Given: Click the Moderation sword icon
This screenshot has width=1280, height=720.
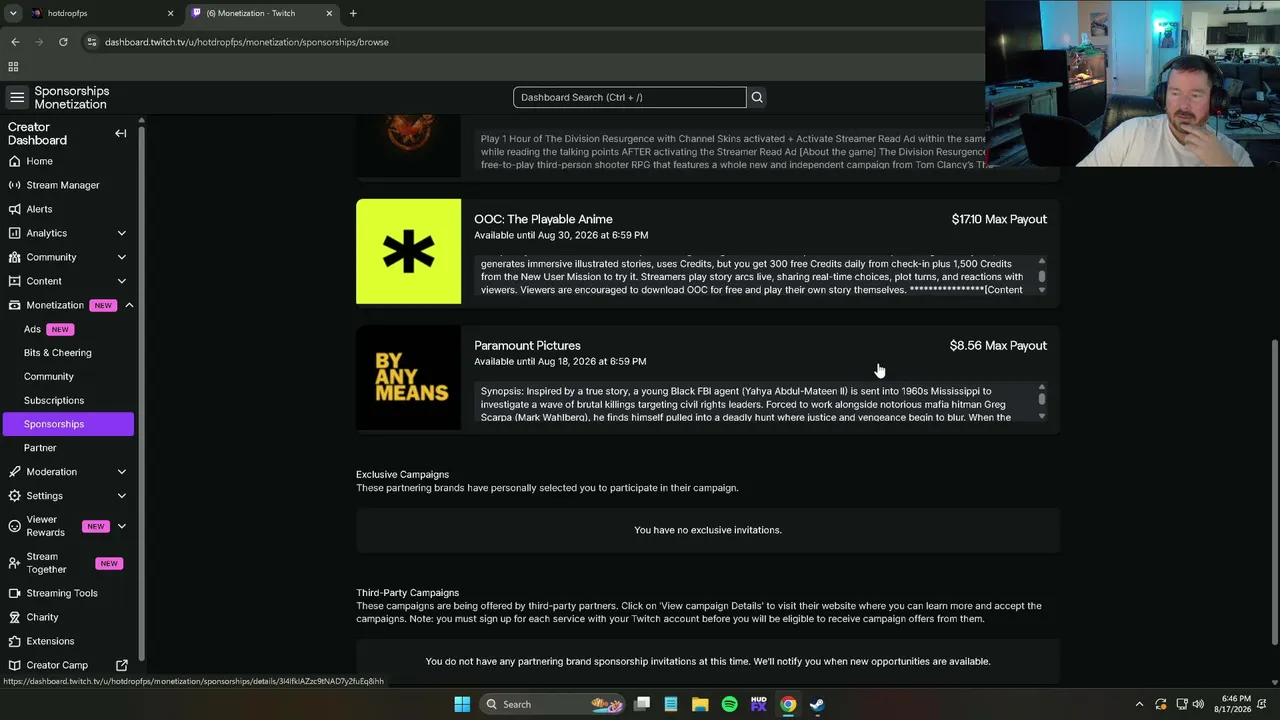Looking at the screenshot, I should [x=14, y=472].
